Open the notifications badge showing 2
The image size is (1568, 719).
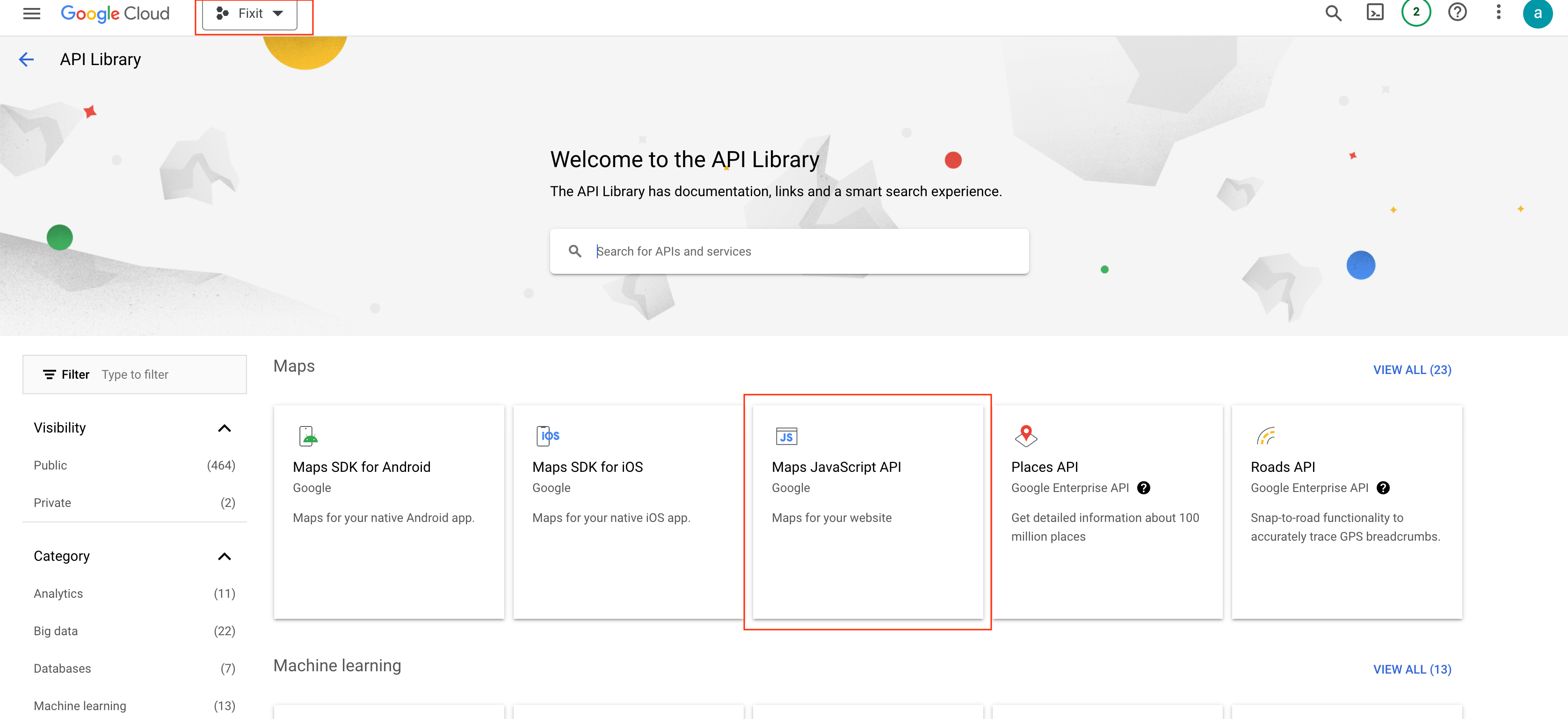click(x=1416, y=12)
